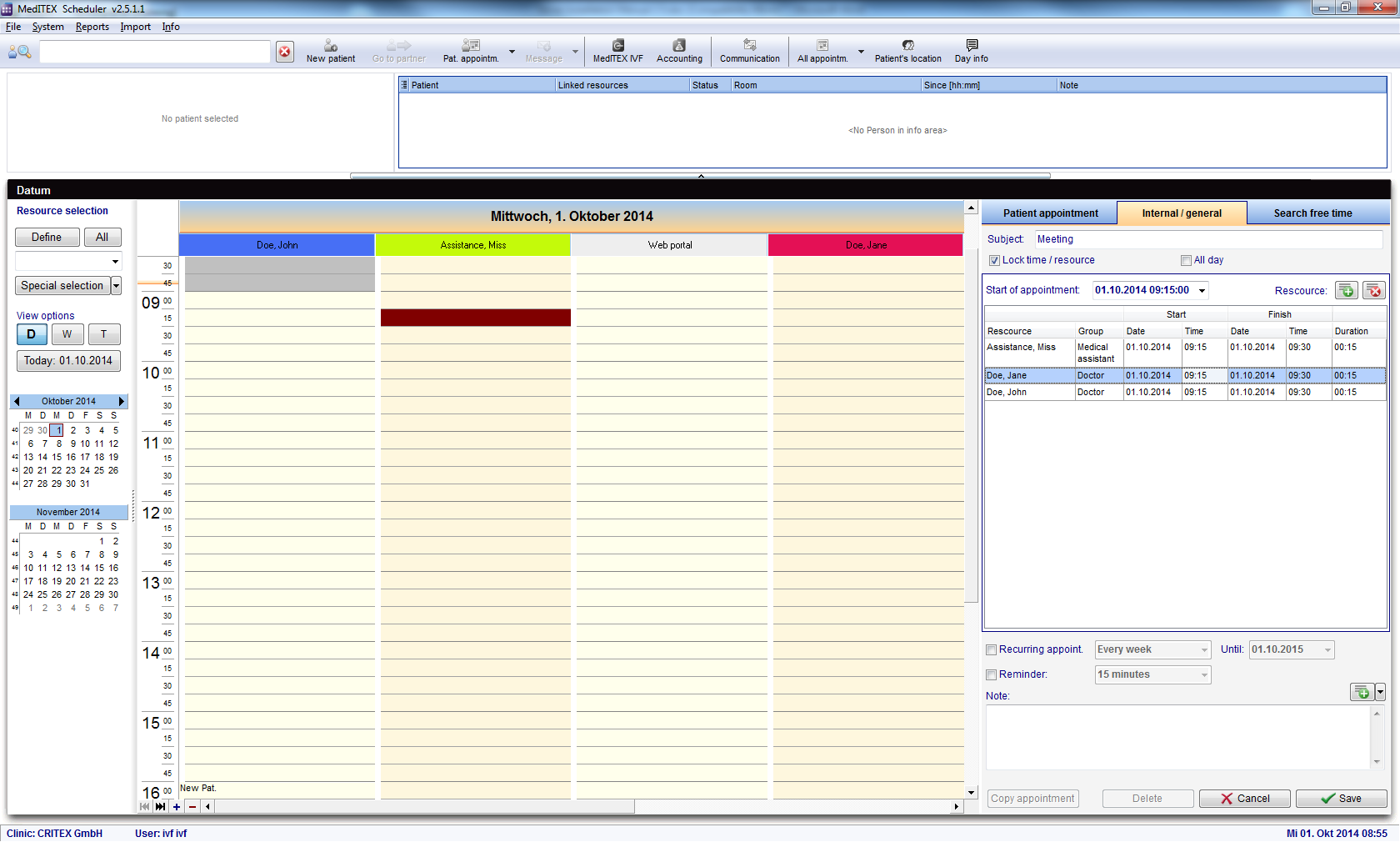Click the Define button

pos(47,238)
